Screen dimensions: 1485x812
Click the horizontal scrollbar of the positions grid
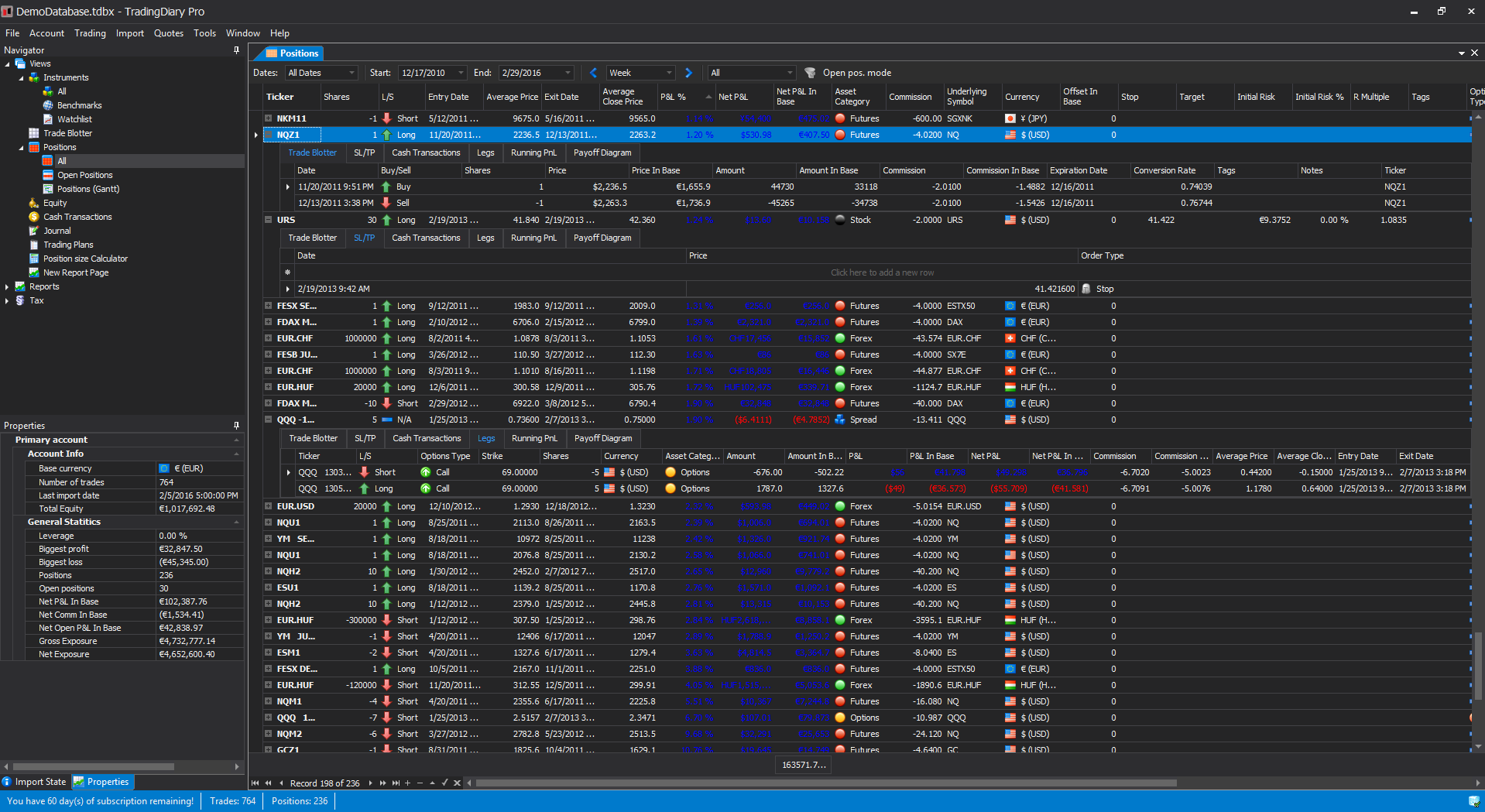826,783
